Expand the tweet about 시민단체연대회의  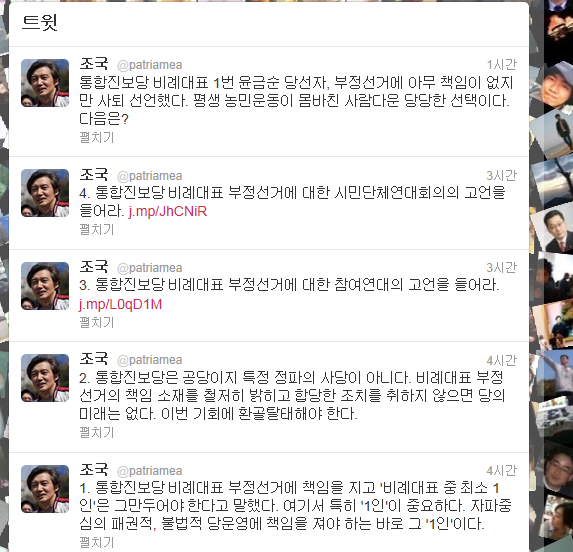(x=97, y=229)
